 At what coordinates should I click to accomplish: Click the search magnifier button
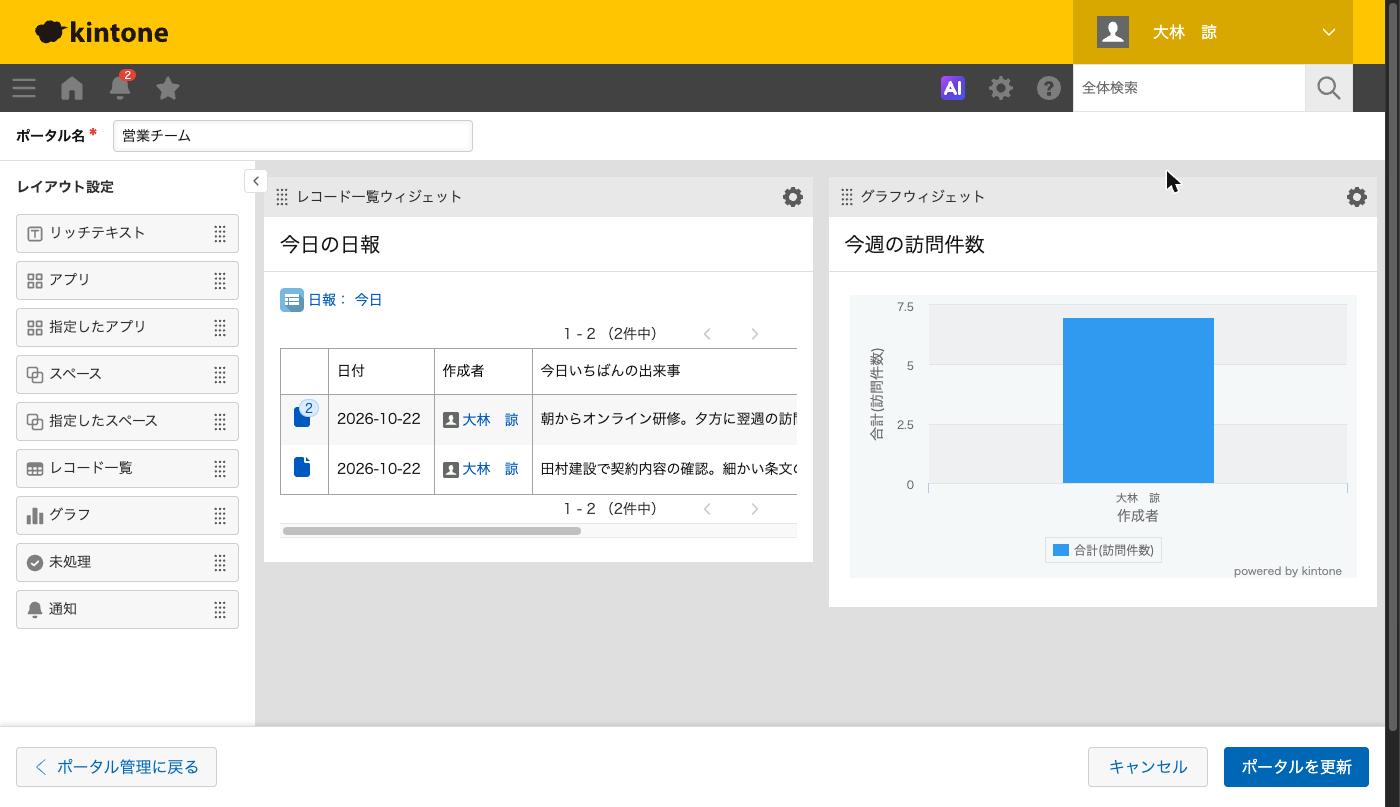click(x=1329, y=88)
